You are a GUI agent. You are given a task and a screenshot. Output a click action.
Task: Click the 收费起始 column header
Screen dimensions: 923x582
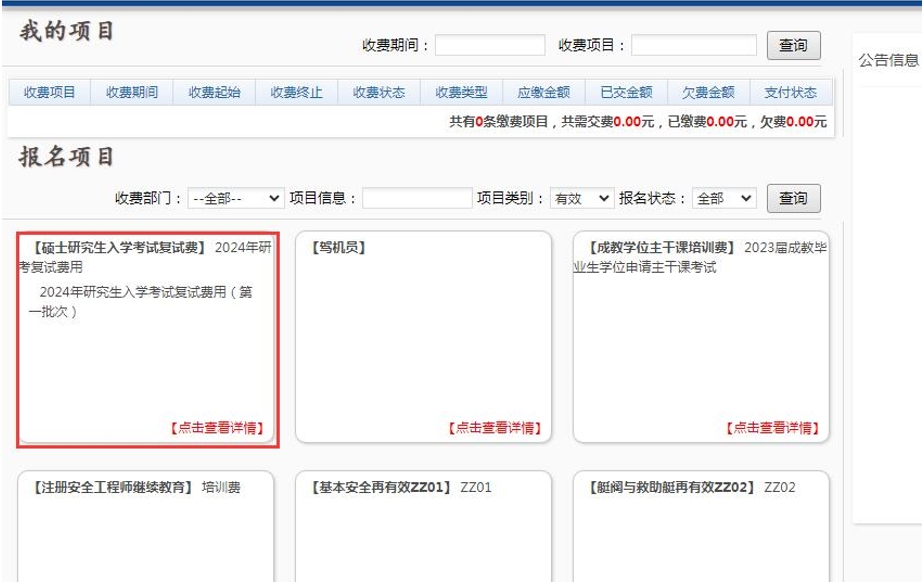click(x=214, y=92)
